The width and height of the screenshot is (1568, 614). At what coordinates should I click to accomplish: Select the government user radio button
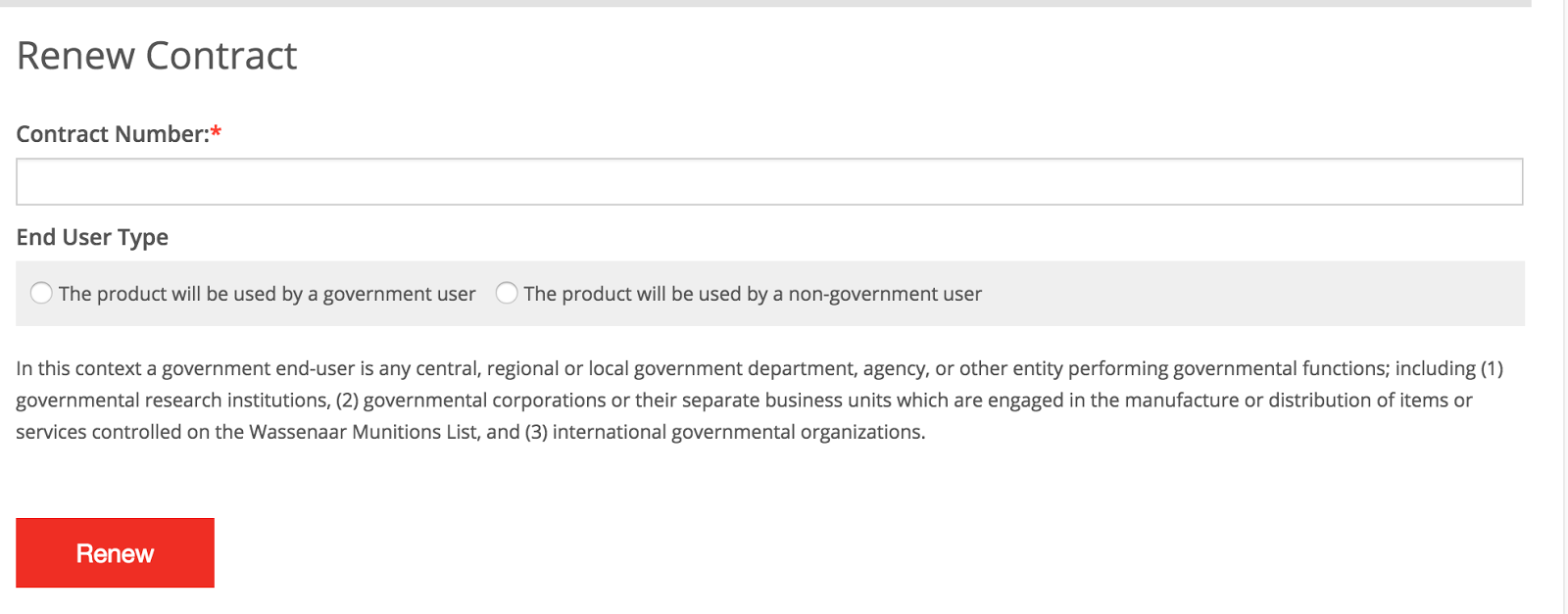41,293
